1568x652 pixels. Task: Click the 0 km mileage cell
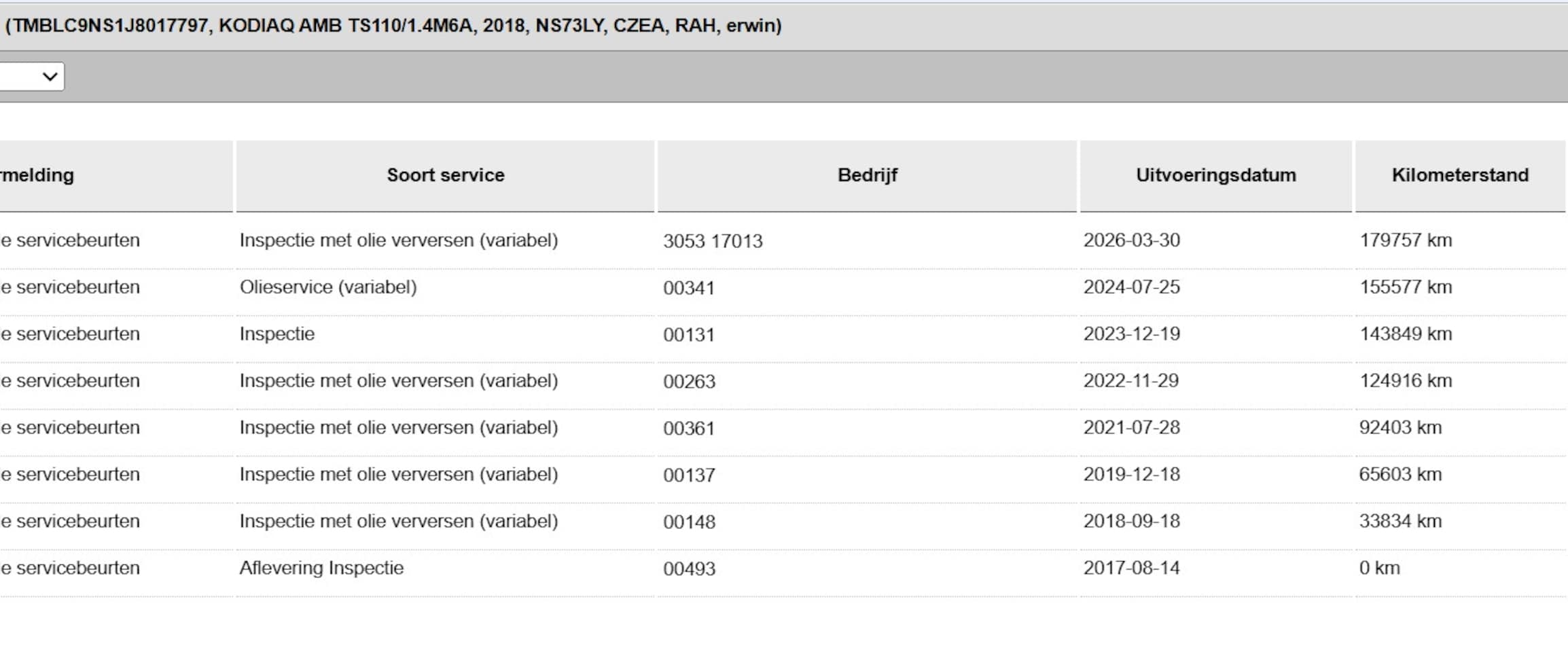coord(1379,568)
